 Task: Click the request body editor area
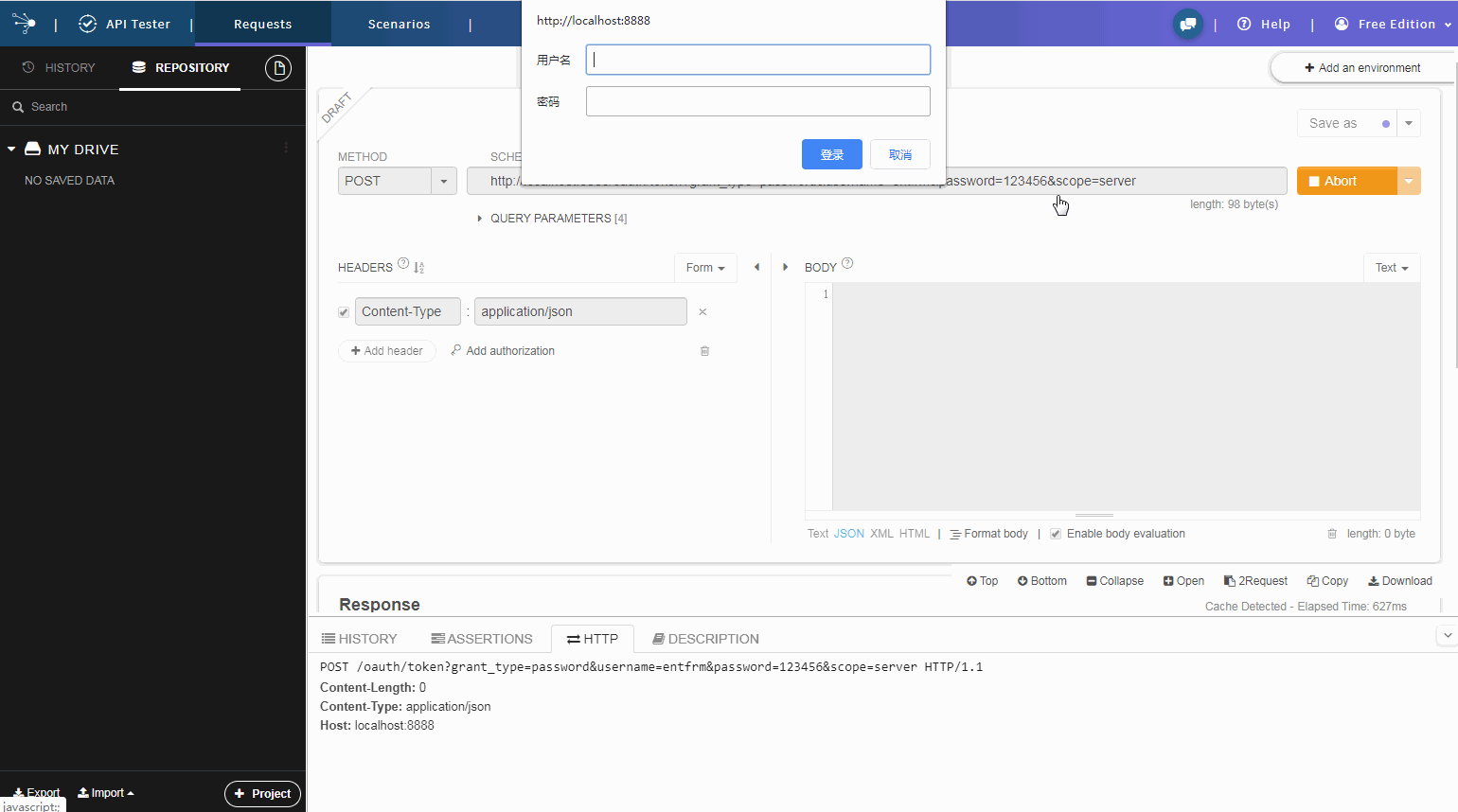1127,397
